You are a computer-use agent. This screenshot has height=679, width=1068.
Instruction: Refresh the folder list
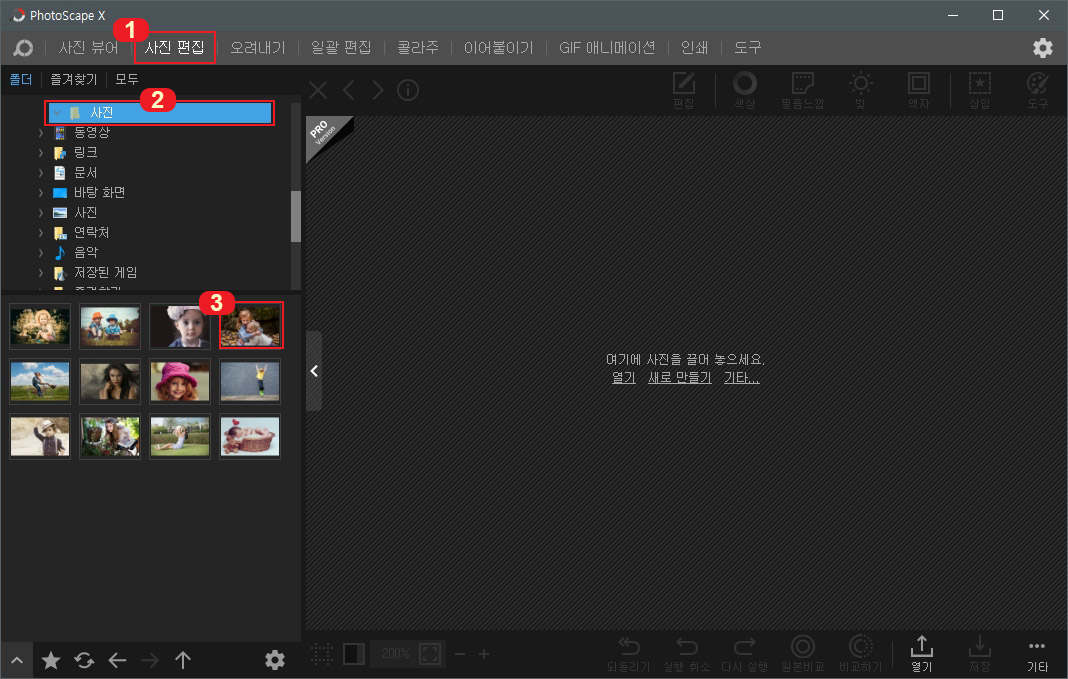(x=84, y=660)
